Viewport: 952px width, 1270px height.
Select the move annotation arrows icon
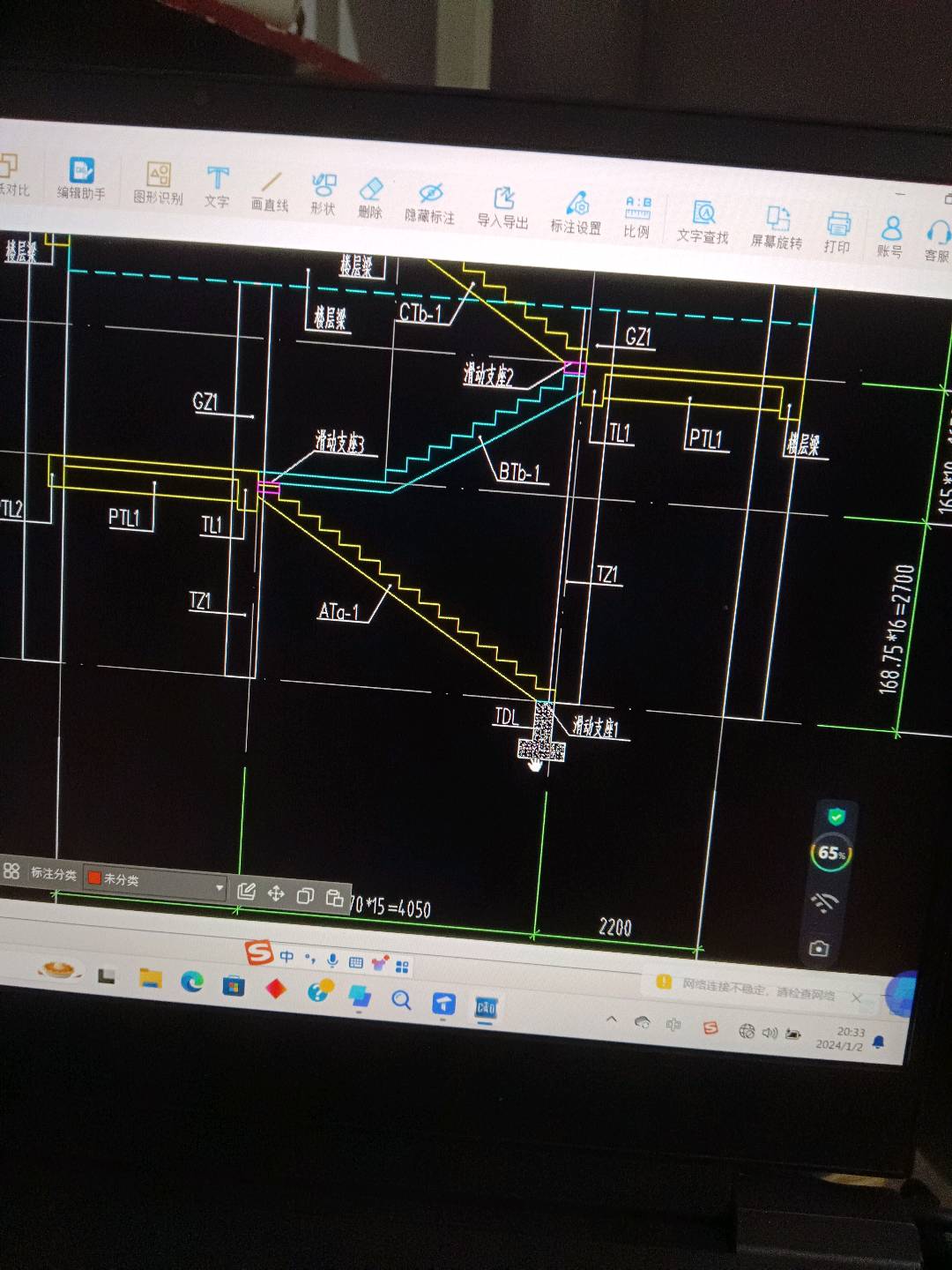276,893
